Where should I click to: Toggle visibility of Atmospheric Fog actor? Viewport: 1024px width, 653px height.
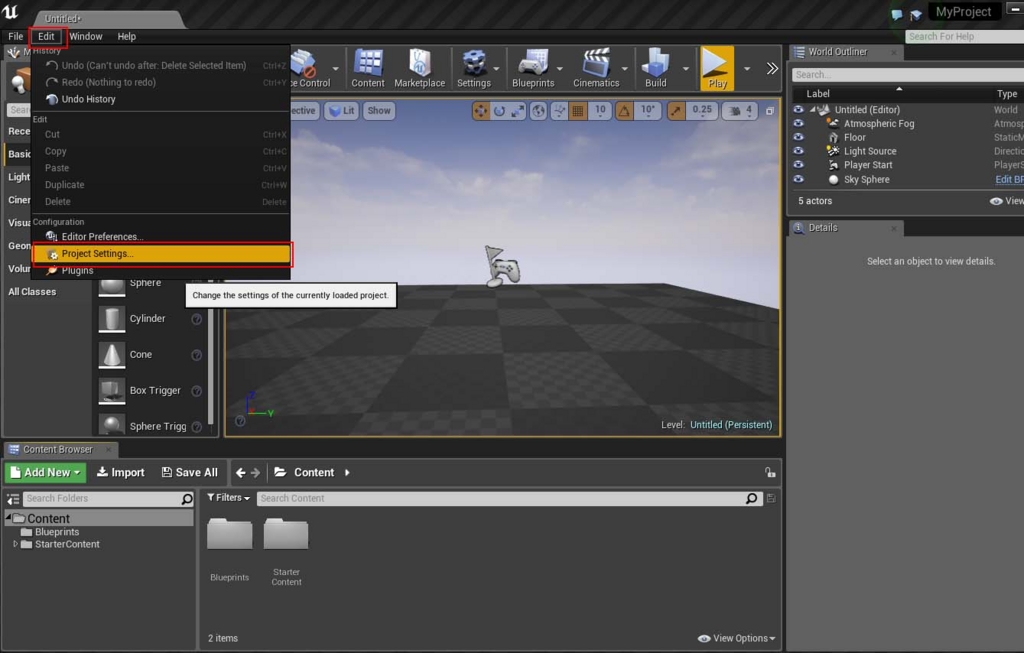click(798, 123)
